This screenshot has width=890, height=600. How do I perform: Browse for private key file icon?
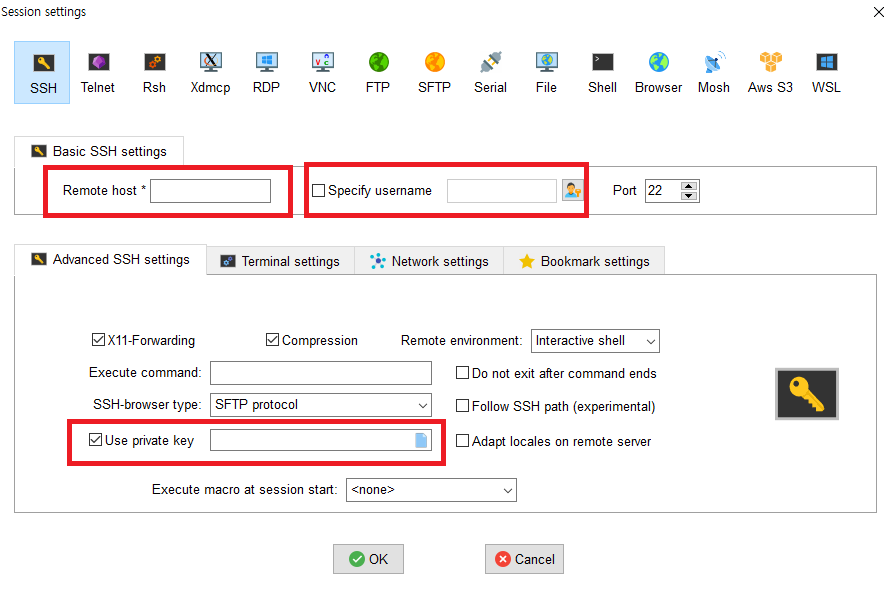pos(421,440)
